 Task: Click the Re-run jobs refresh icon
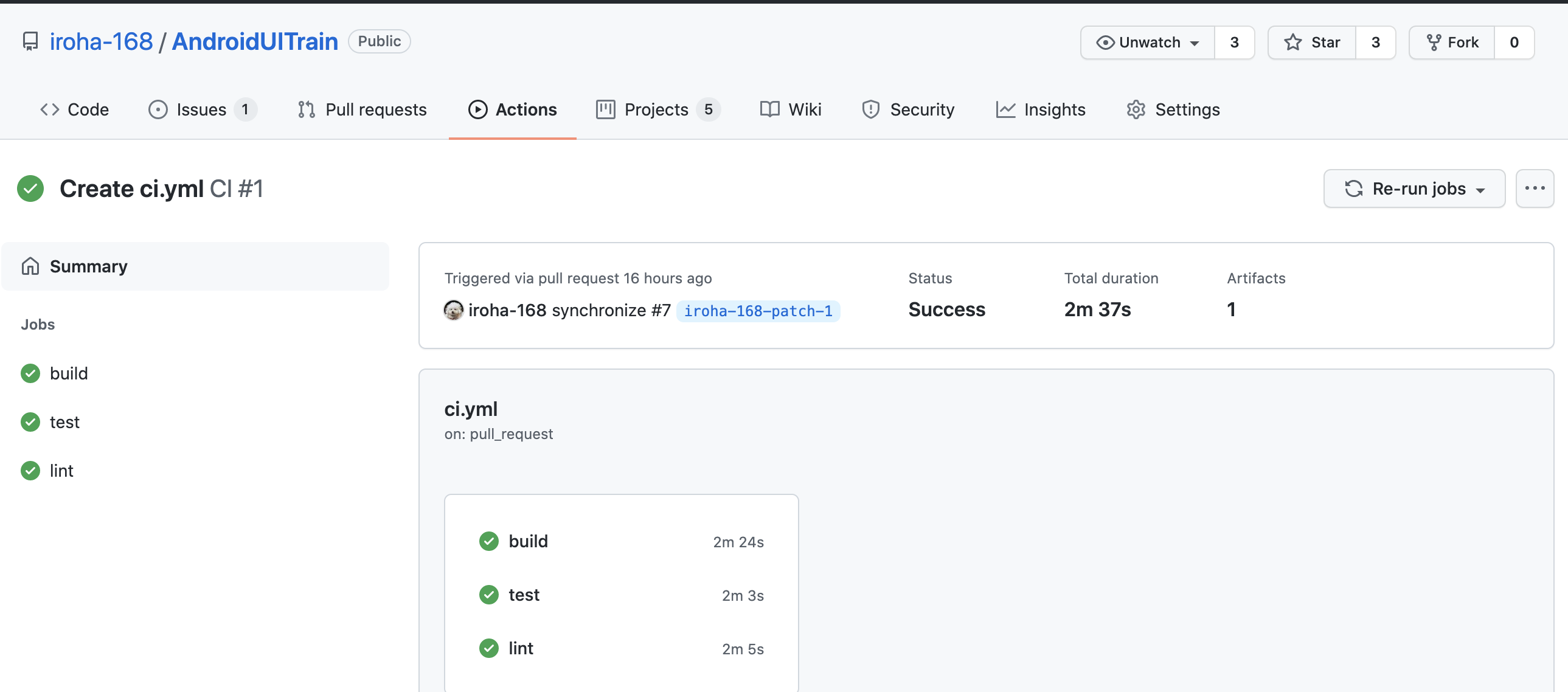1353,189
